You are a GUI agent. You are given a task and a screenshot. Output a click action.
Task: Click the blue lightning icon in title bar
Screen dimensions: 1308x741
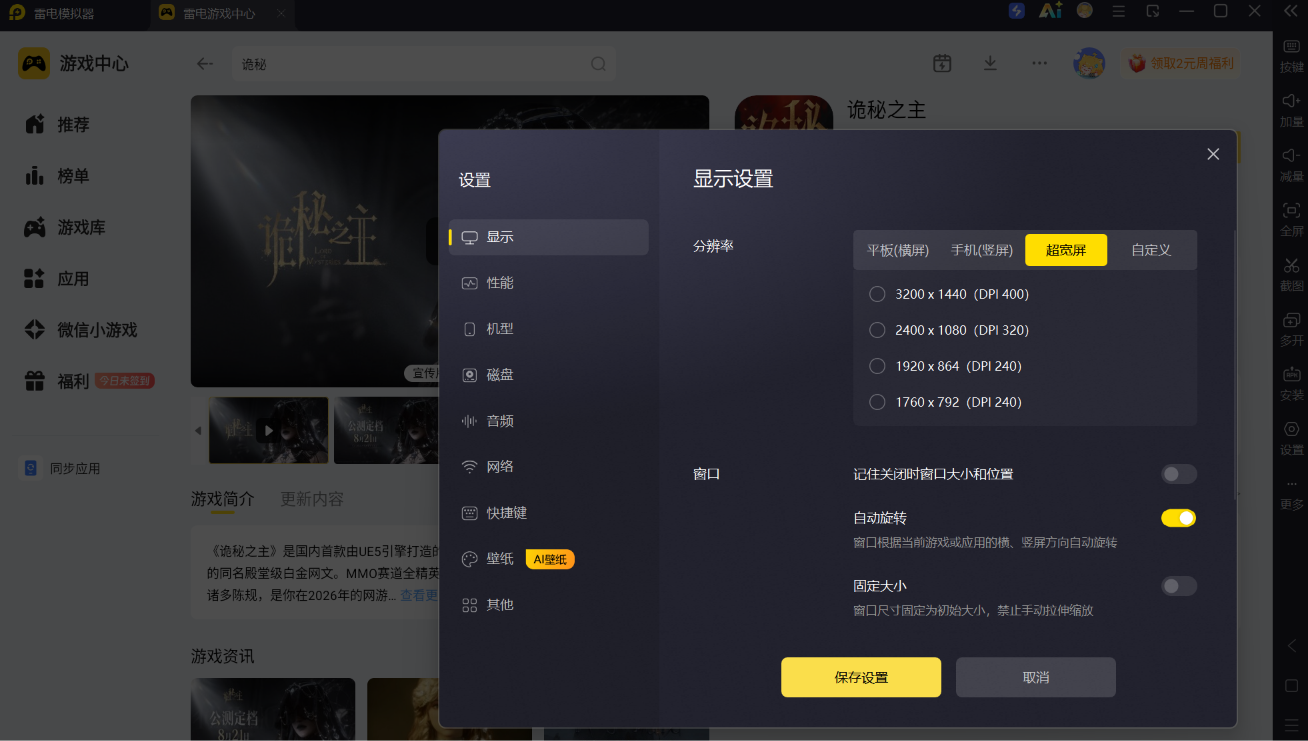[x=1017, y=12]
